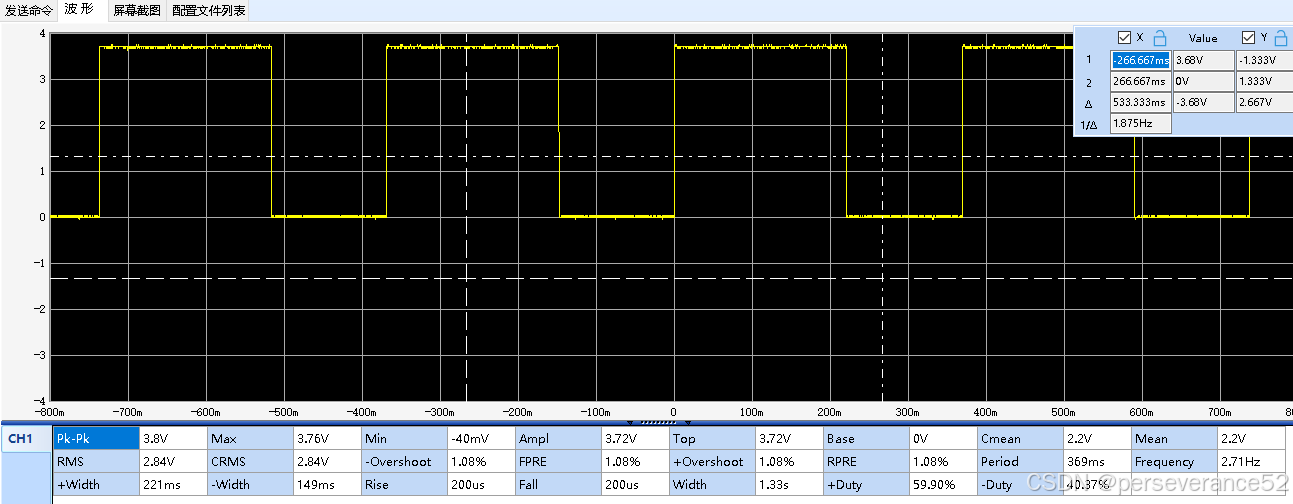Select the Mean measurement label
1293x504 pixels.
1174,438
